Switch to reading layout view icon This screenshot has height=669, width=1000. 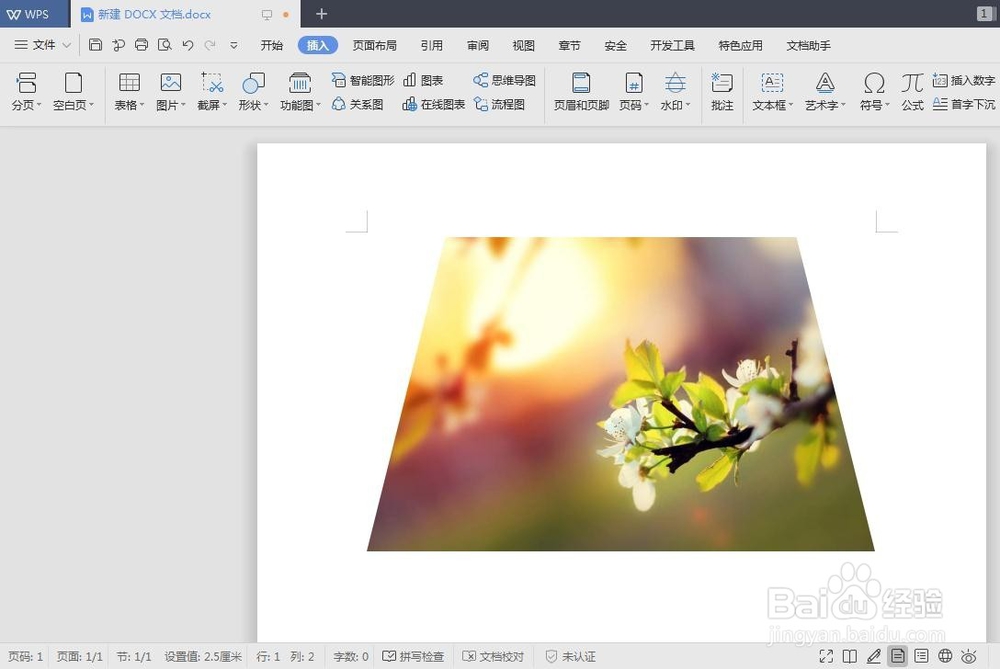(849, 656)
